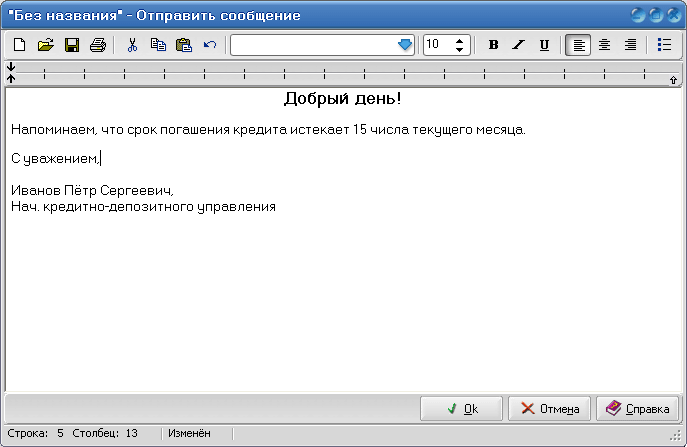Align text left
687x447 pixels.
[578, 45]
